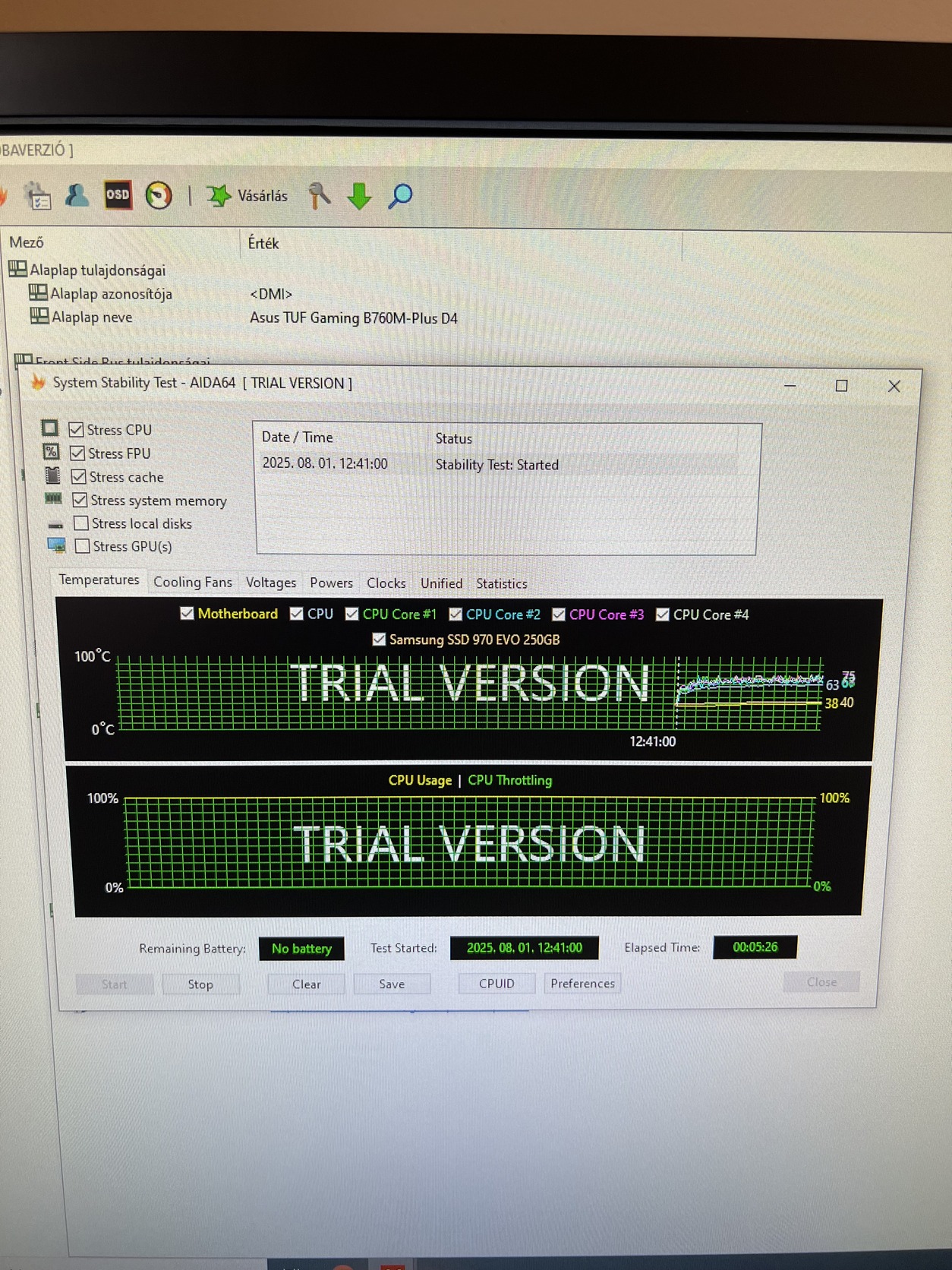Uncheck Stress FPU checkbox

point(77,453)
